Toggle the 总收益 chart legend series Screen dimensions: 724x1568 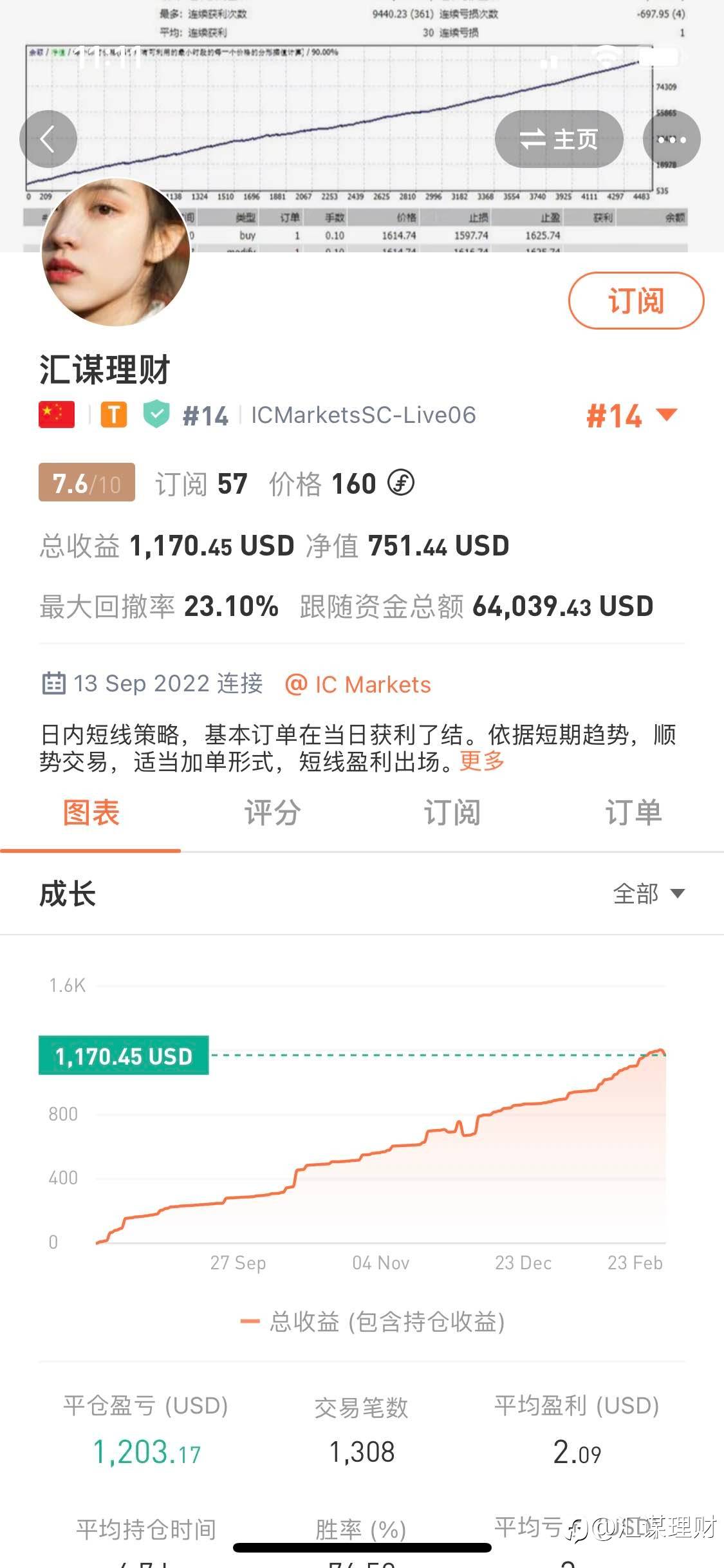tap(373, 1321)
